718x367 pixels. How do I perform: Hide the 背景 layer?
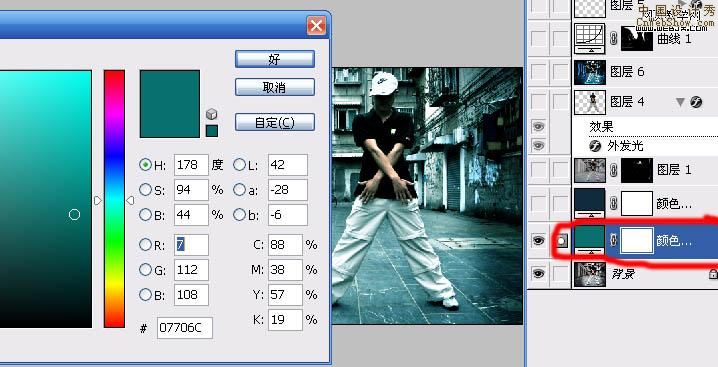[538, 274]
